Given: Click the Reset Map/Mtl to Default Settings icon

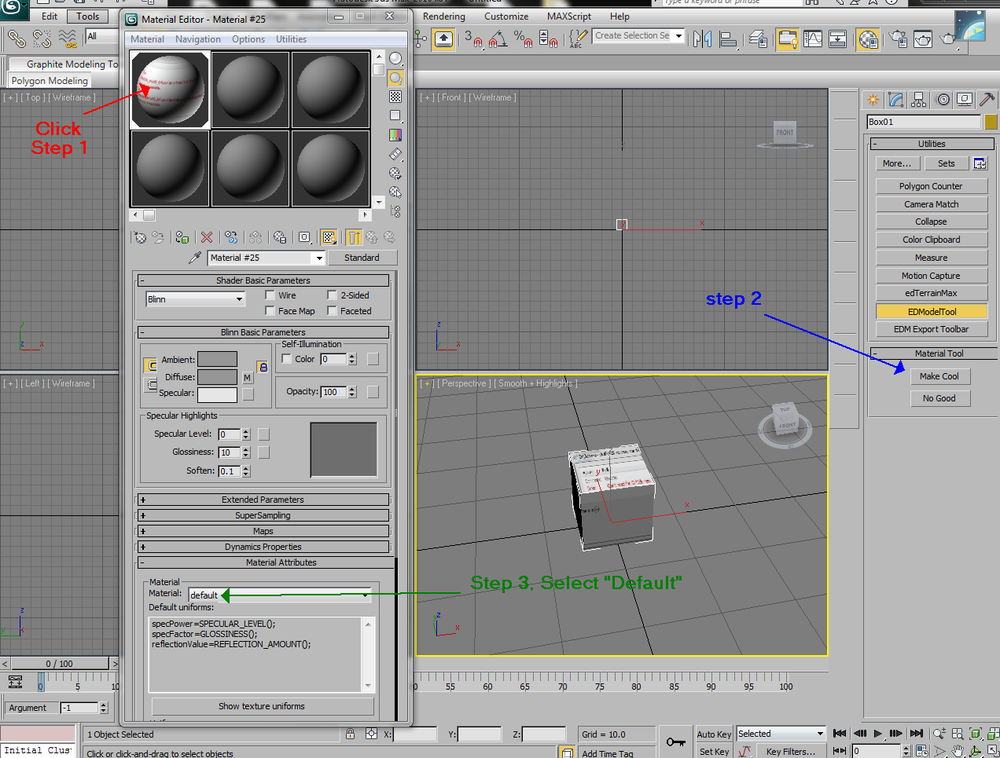Looking at the screenshot, I should [x=205, y=238].
